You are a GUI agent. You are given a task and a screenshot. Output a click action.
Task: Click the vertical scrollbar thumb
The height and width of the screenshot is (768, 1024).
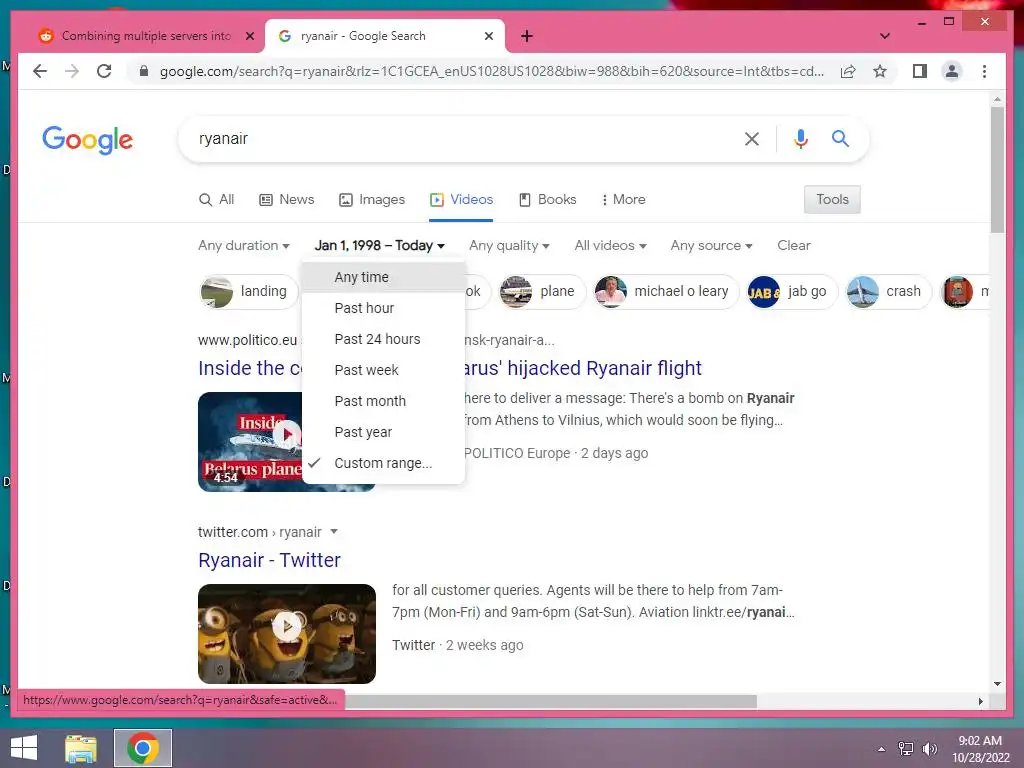coord(997,170)
